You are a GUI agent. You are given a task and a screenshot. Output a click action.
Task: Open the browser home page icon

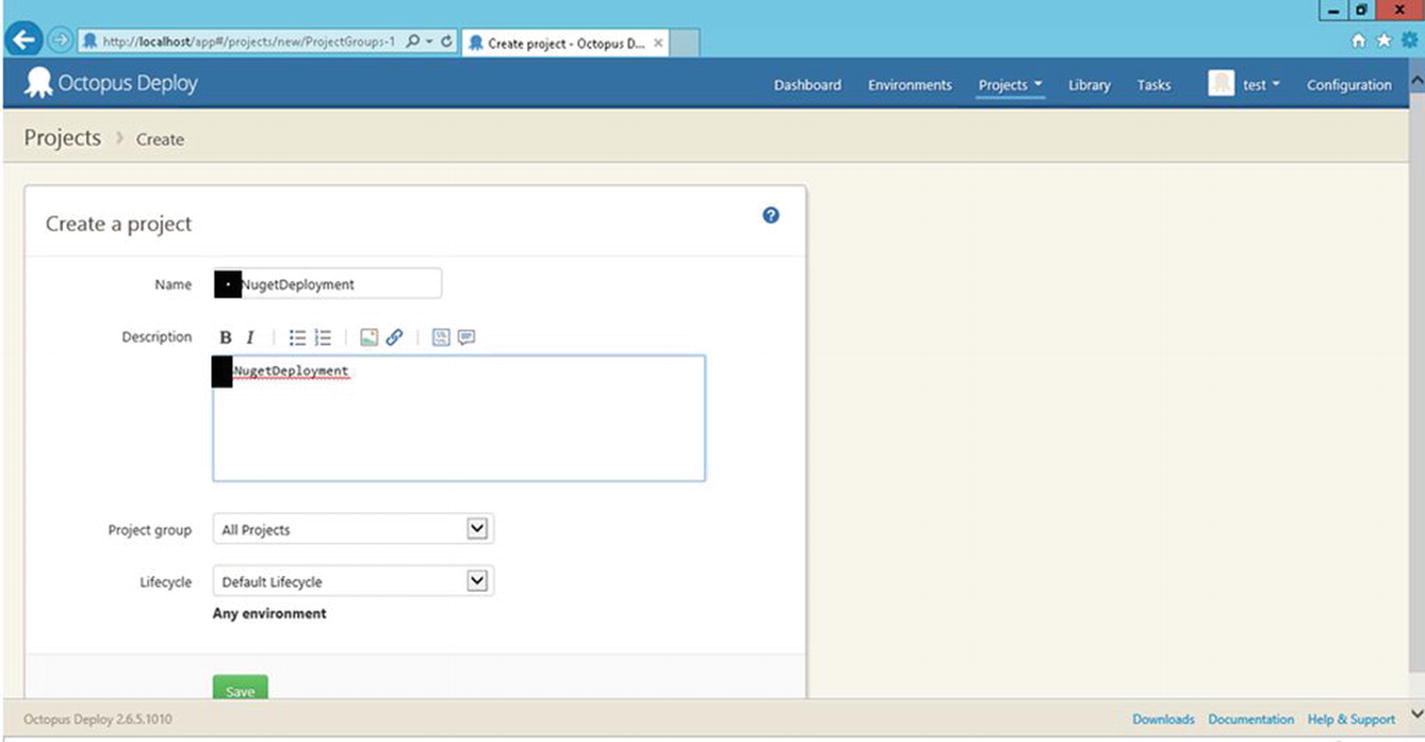coord(1358,41)
